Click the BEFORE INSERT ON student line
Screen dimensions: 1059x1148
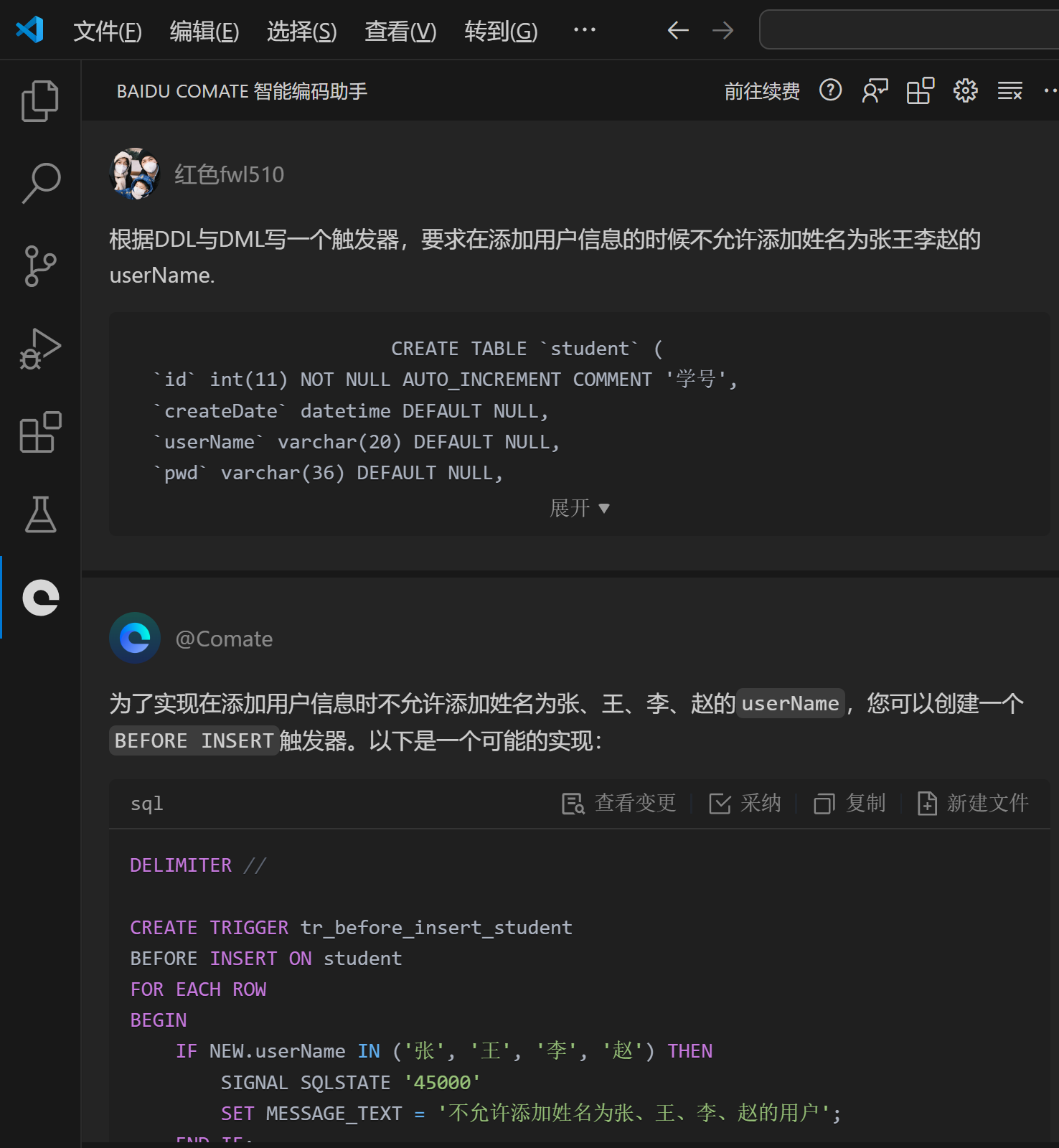pos(266,959)
